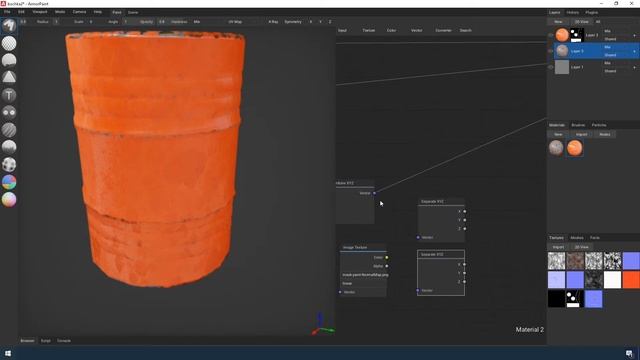Select the multicolor sphere tool icon

(x=9, y=182)
